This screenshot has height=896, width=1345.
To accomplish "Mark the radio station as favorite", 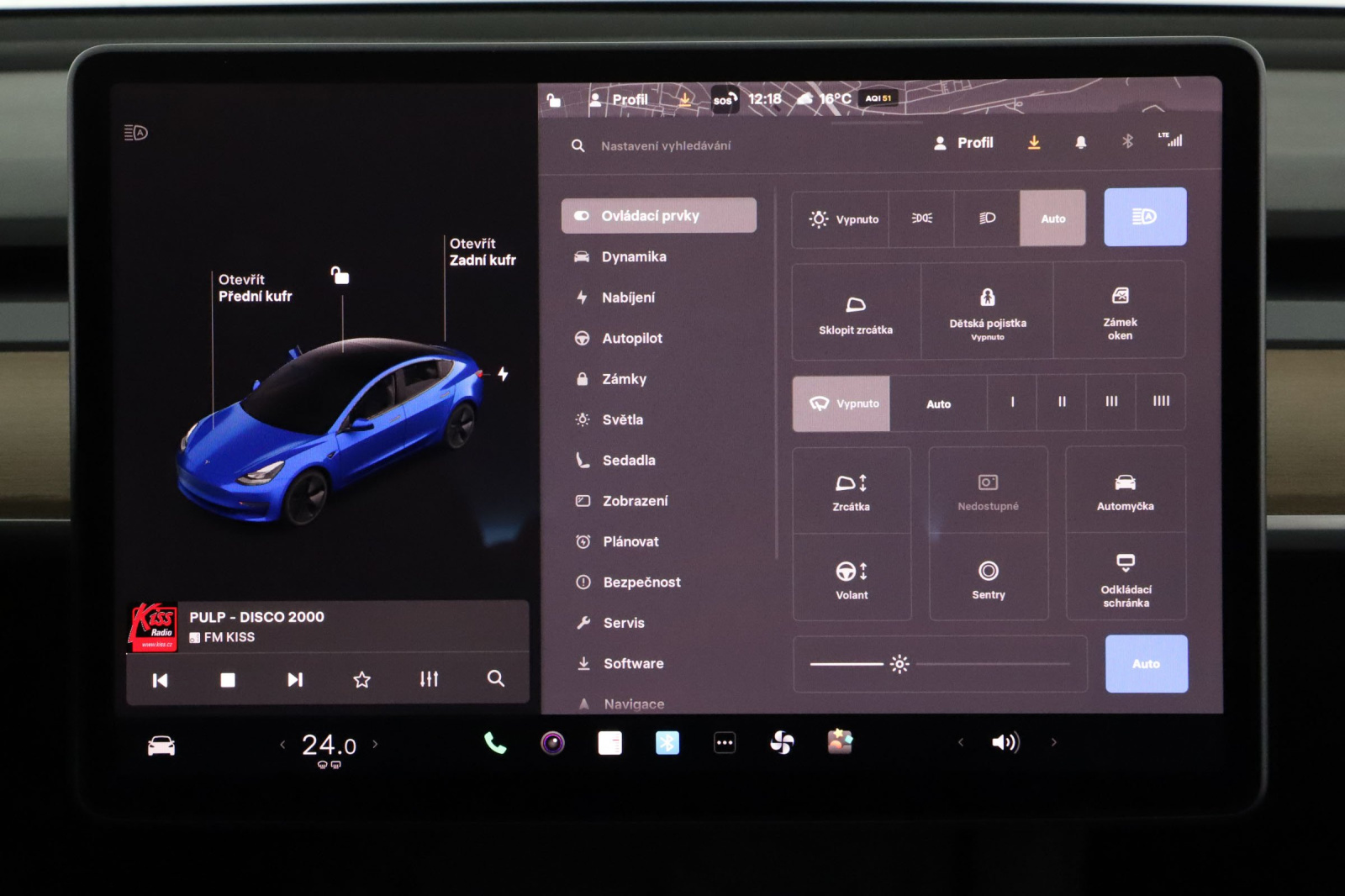I will tap(361, 679).
